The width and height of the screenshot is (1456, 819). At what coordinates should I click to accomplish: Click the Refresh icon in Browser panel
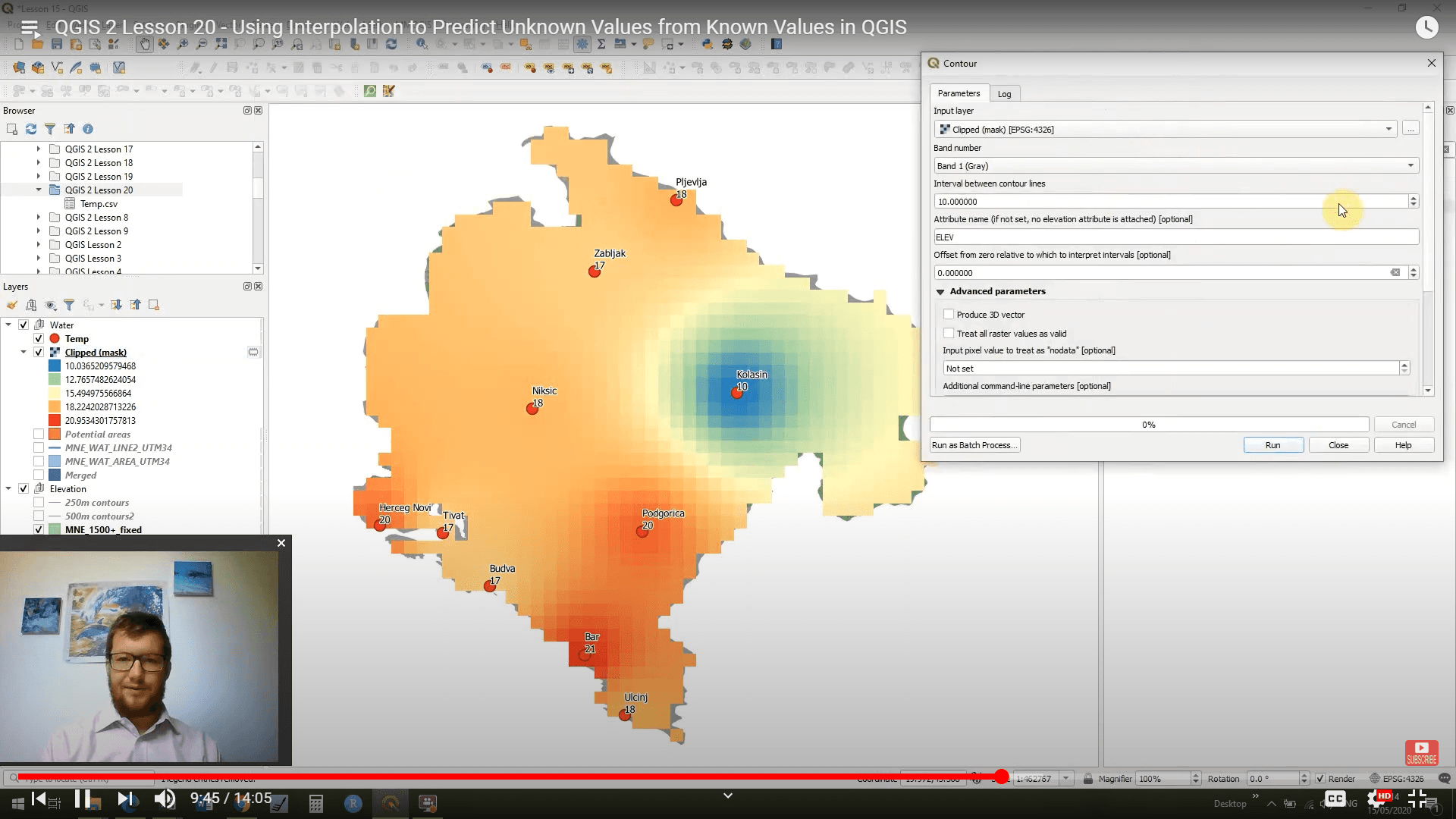pos(31,129)
